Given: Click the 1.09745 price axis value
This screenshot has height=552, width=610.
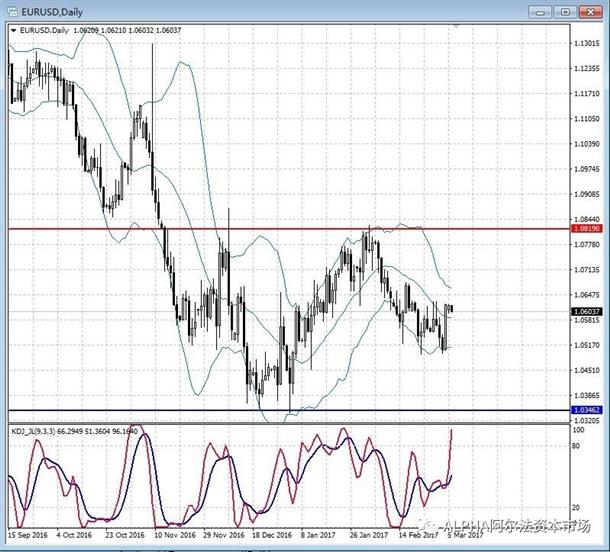Looking at the screenshot, I should click(587, 169).
